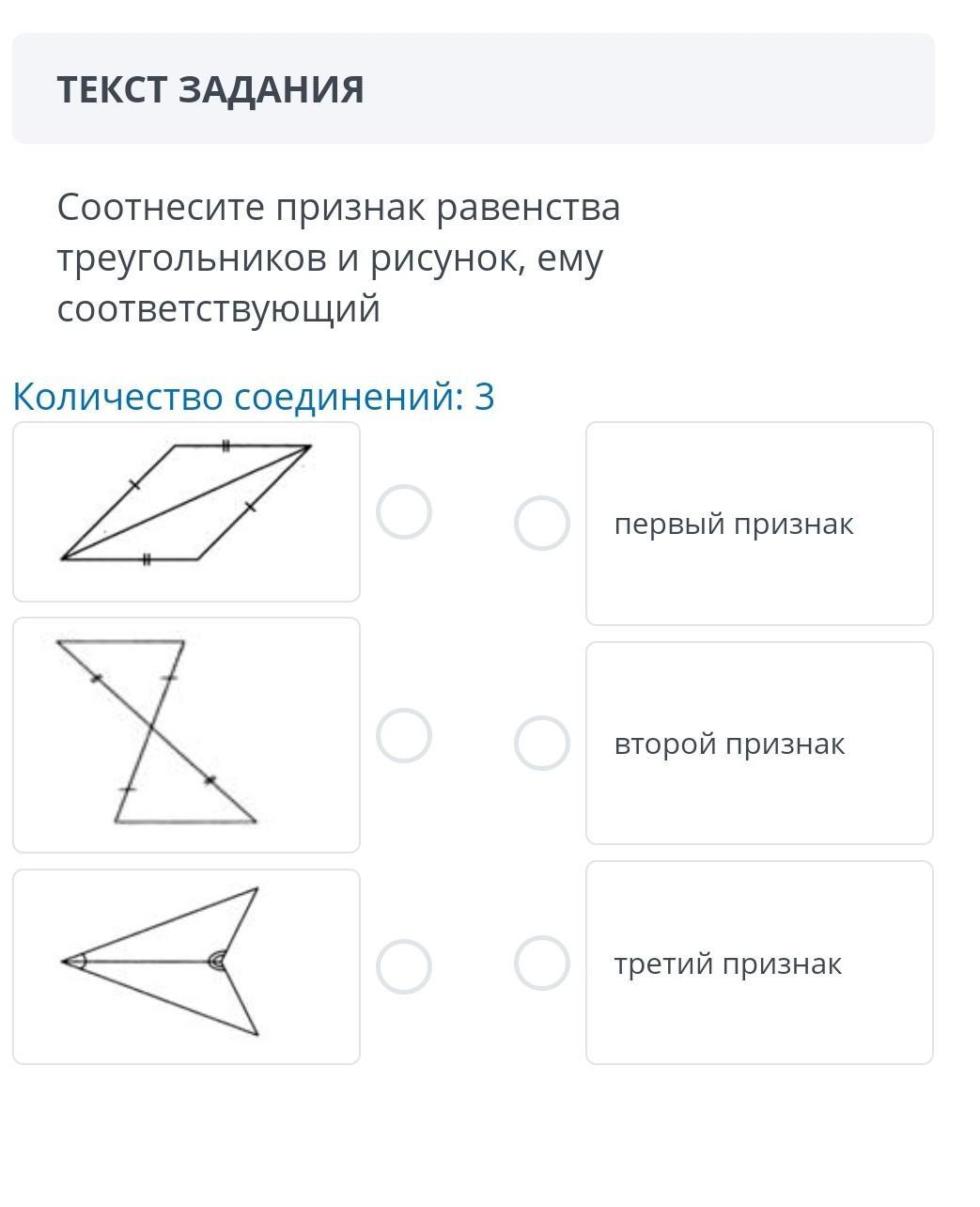
Task: Choose the второй признак answer card
Action: [759, 744]
